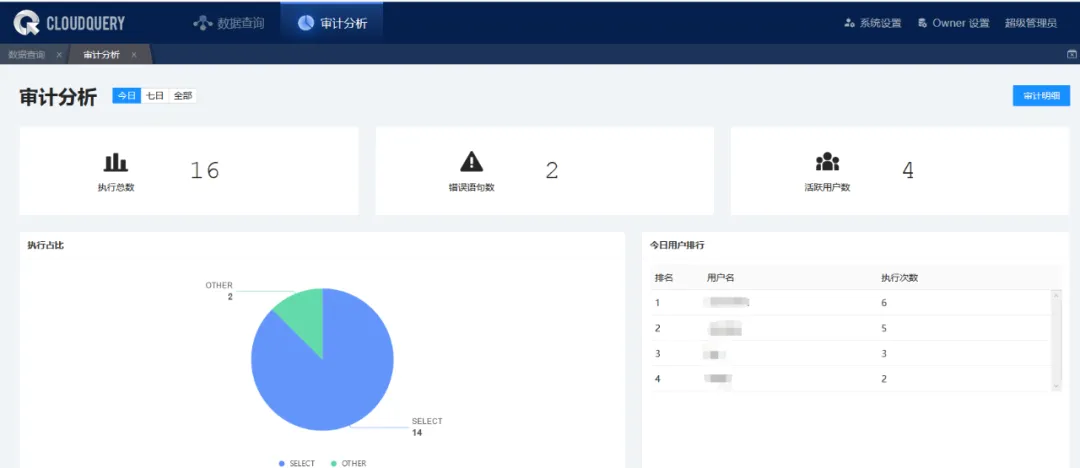Select the 今日 time range option

tap(126, 96)
